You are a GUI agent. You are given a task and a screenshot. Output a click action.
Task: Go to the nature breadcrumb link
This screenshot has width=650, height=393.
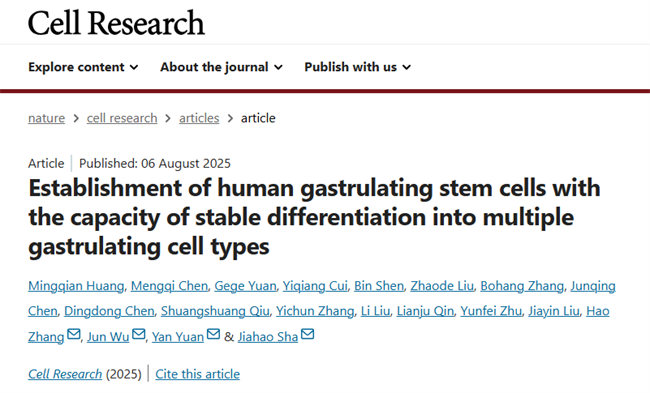[46, 118]
